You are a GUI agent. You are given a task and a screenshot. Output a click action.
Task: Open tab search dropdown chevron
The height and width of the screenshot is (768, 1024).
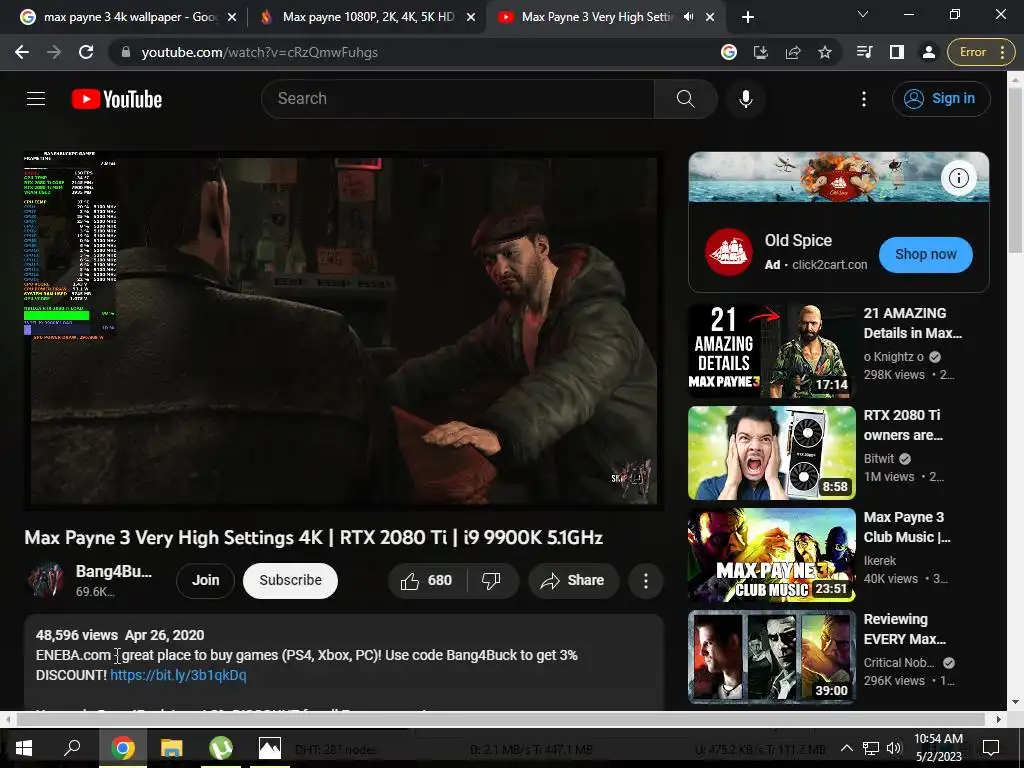click(x=863, y=14)
